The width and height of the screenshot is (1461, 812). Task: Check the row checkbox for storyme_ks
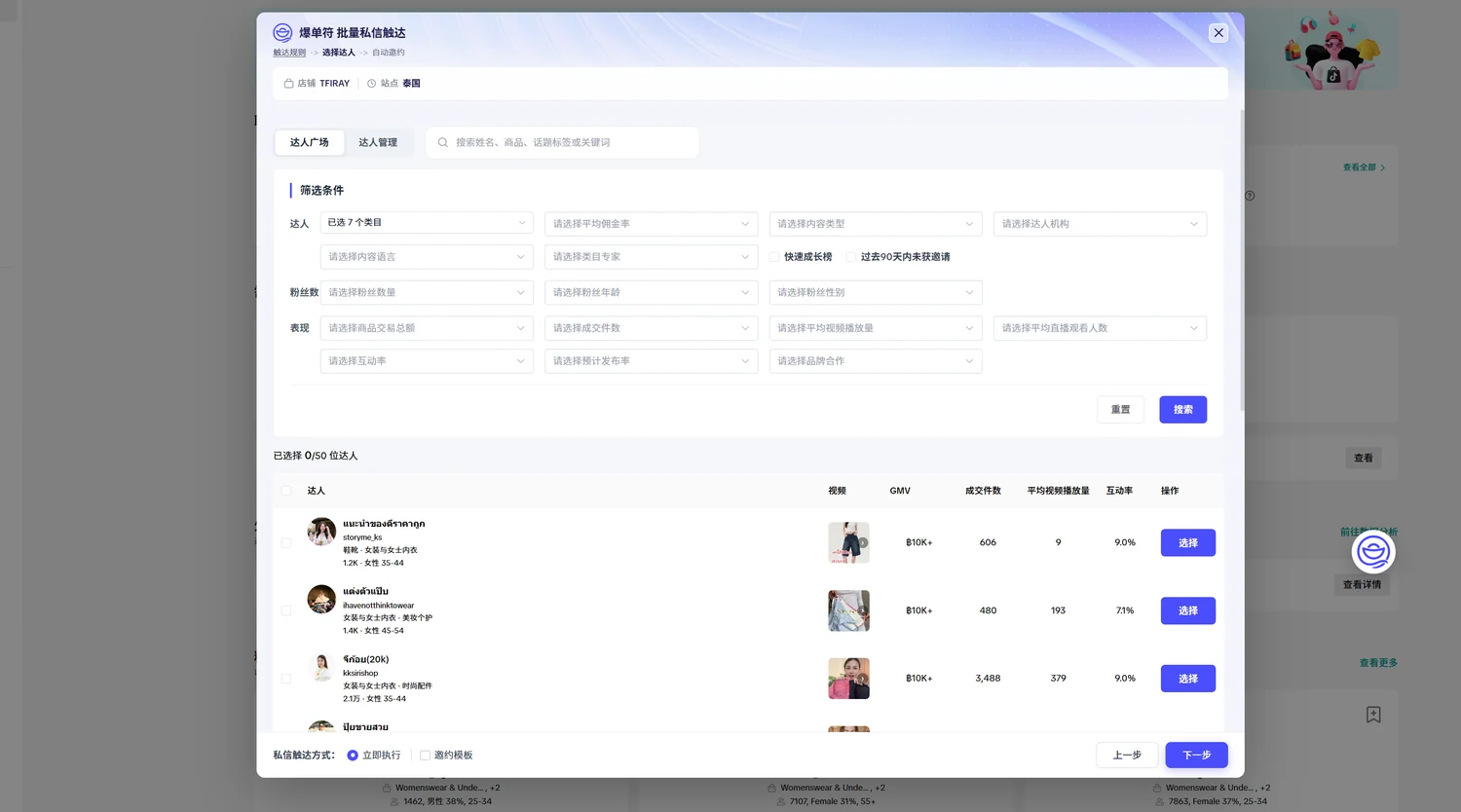click(x=286, y=543)
